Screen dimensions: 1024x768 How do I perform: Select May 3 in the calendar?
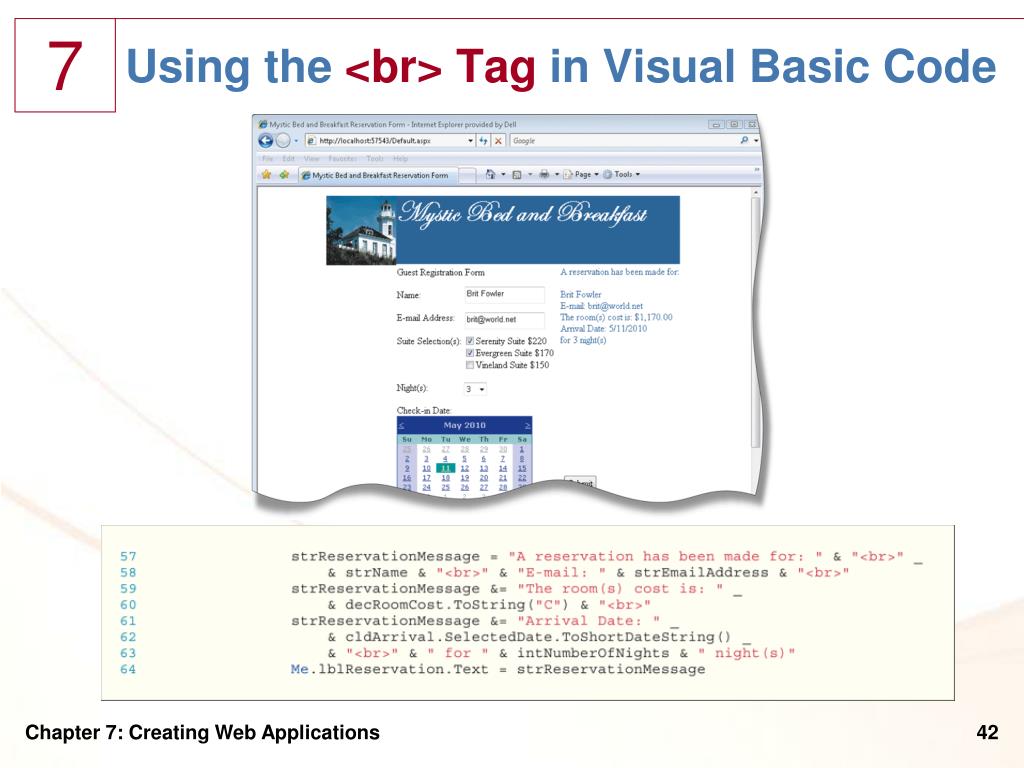click(426, 459)
